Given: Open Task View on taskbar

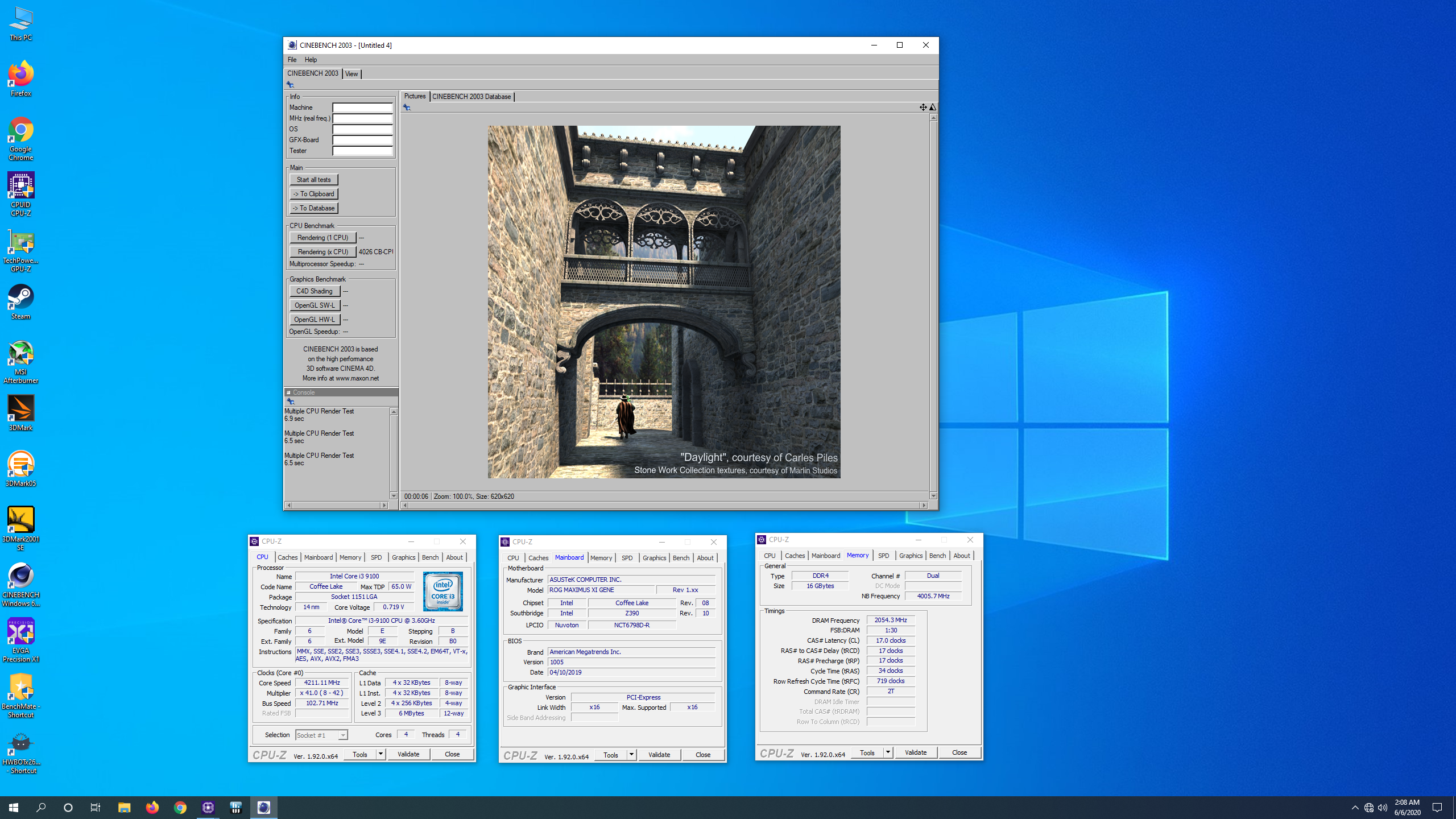Looking at the screenshot, I should click(x=96, y=807).
